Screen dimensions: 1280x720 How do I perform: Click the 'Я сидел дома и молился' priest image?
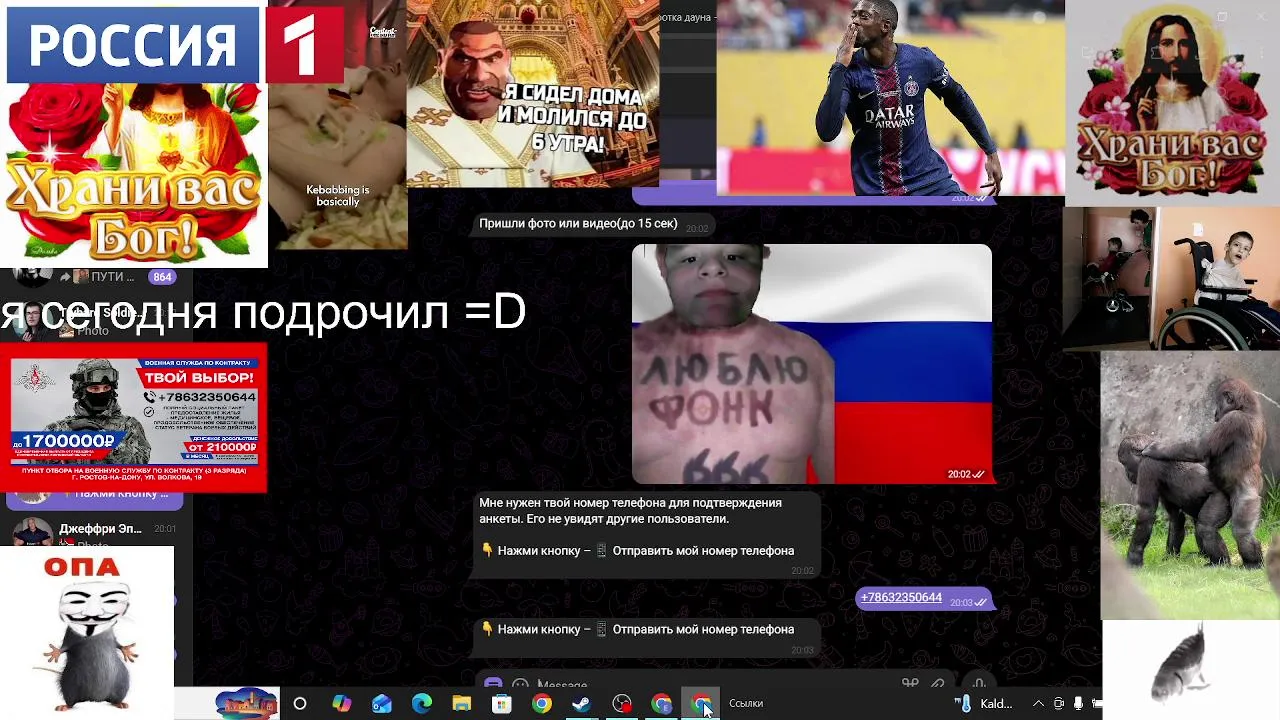(533, 94)
